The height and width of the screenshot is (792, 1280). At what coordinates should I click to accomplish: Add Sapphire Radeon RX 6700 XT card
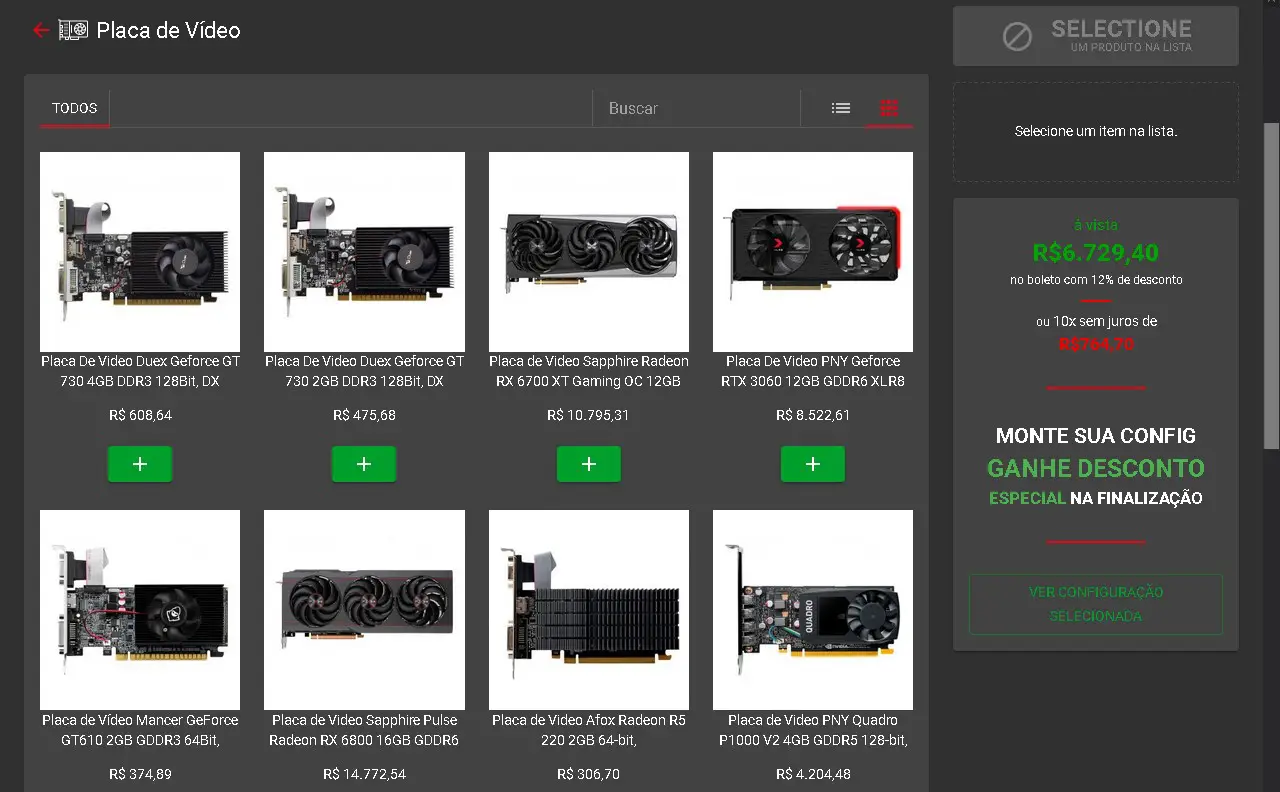click(x=589, y=464)
